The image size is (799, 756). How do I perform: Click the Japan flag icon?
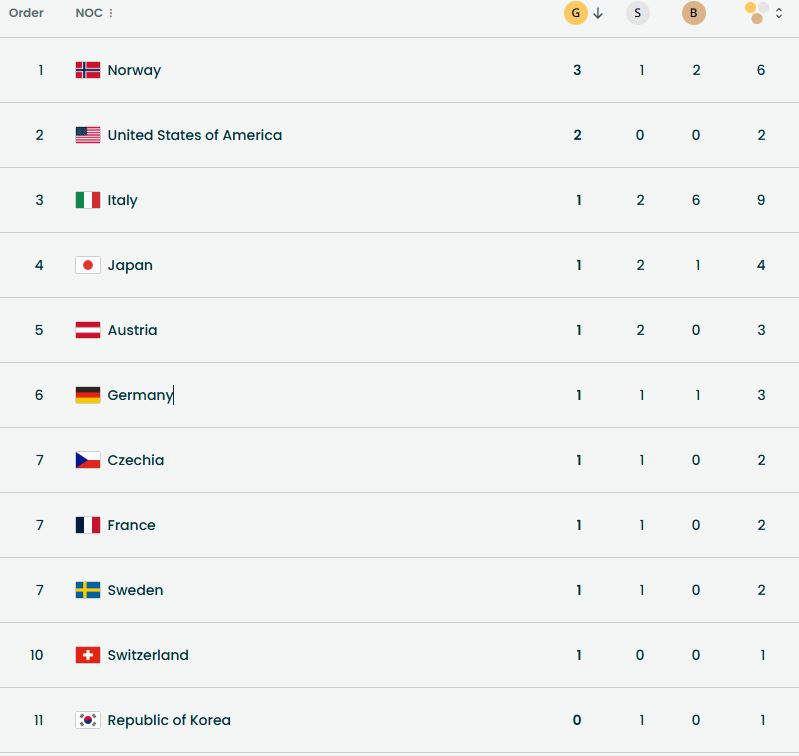88,265
